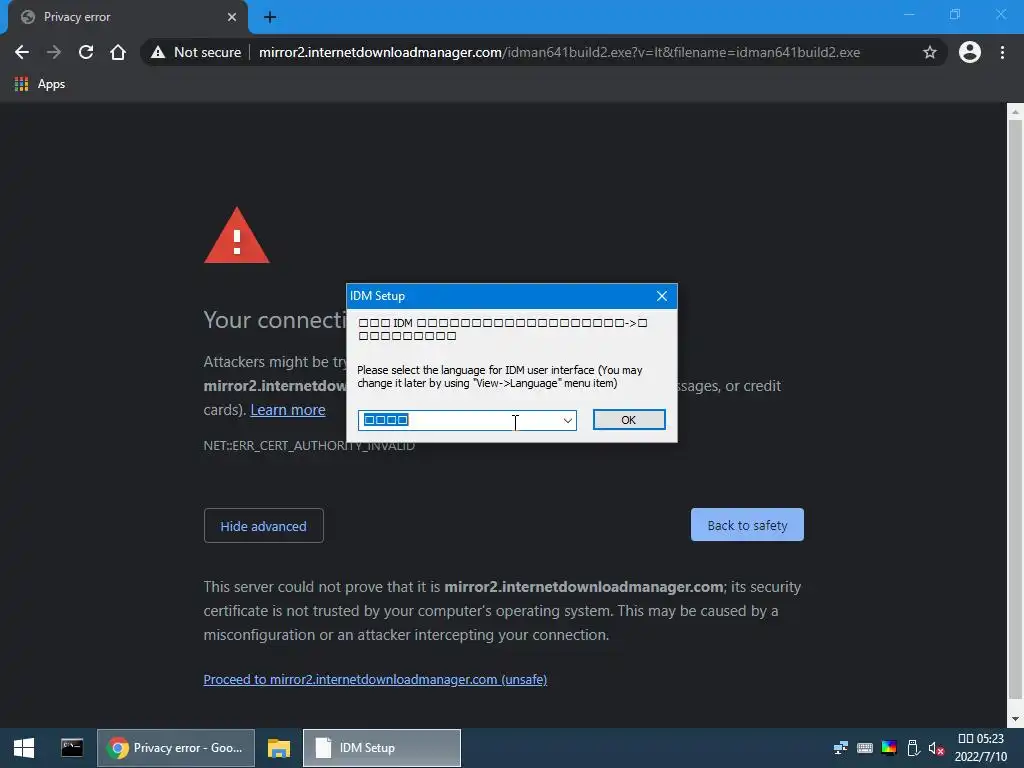Click the page scrollbar up arrow
Image resolution: width=1024 pixels, height=768 pixels.
[1015, 112]
